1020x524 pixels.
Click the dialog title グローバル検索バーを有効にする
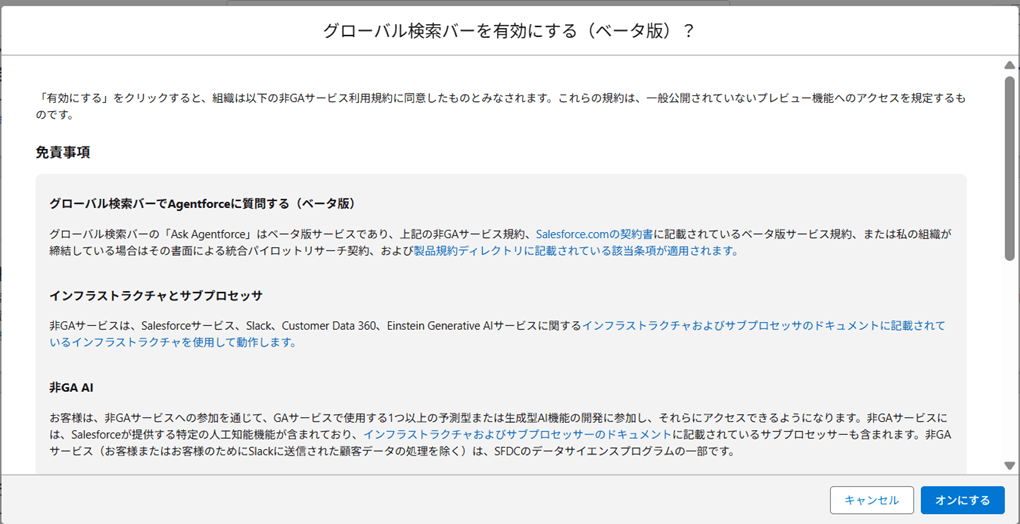click(x=509, y=31)
